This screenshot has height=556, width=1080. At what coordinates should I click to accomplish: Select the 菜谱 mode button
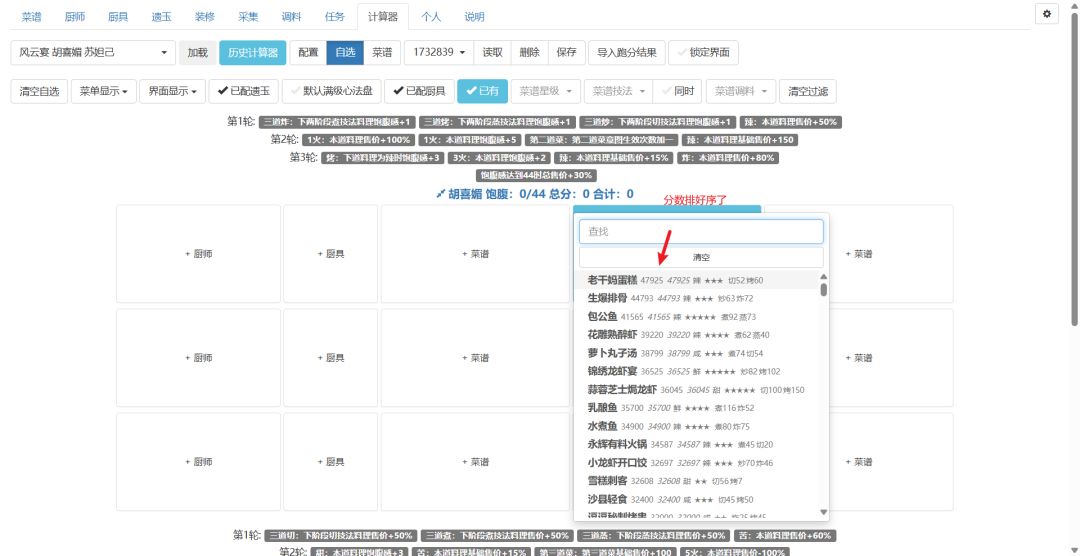(382, 52)
